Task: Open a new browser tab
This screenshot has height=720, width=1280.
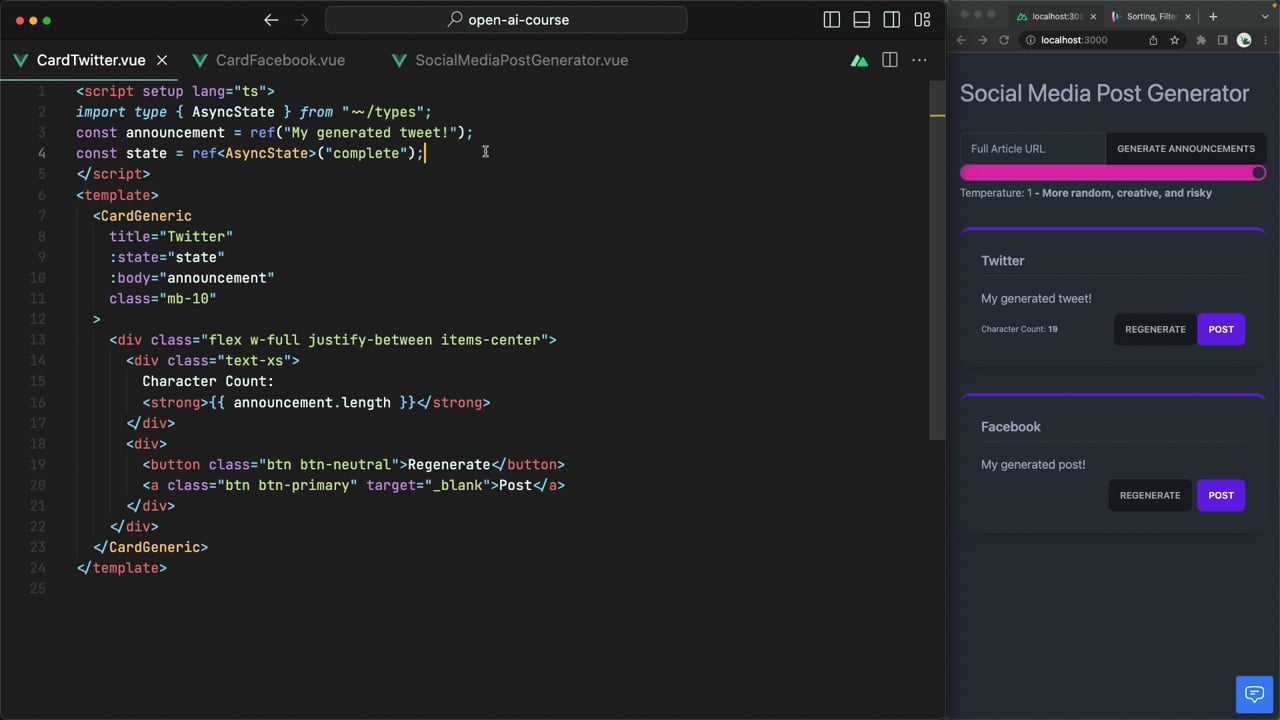Action: [x=1213, y=16]
